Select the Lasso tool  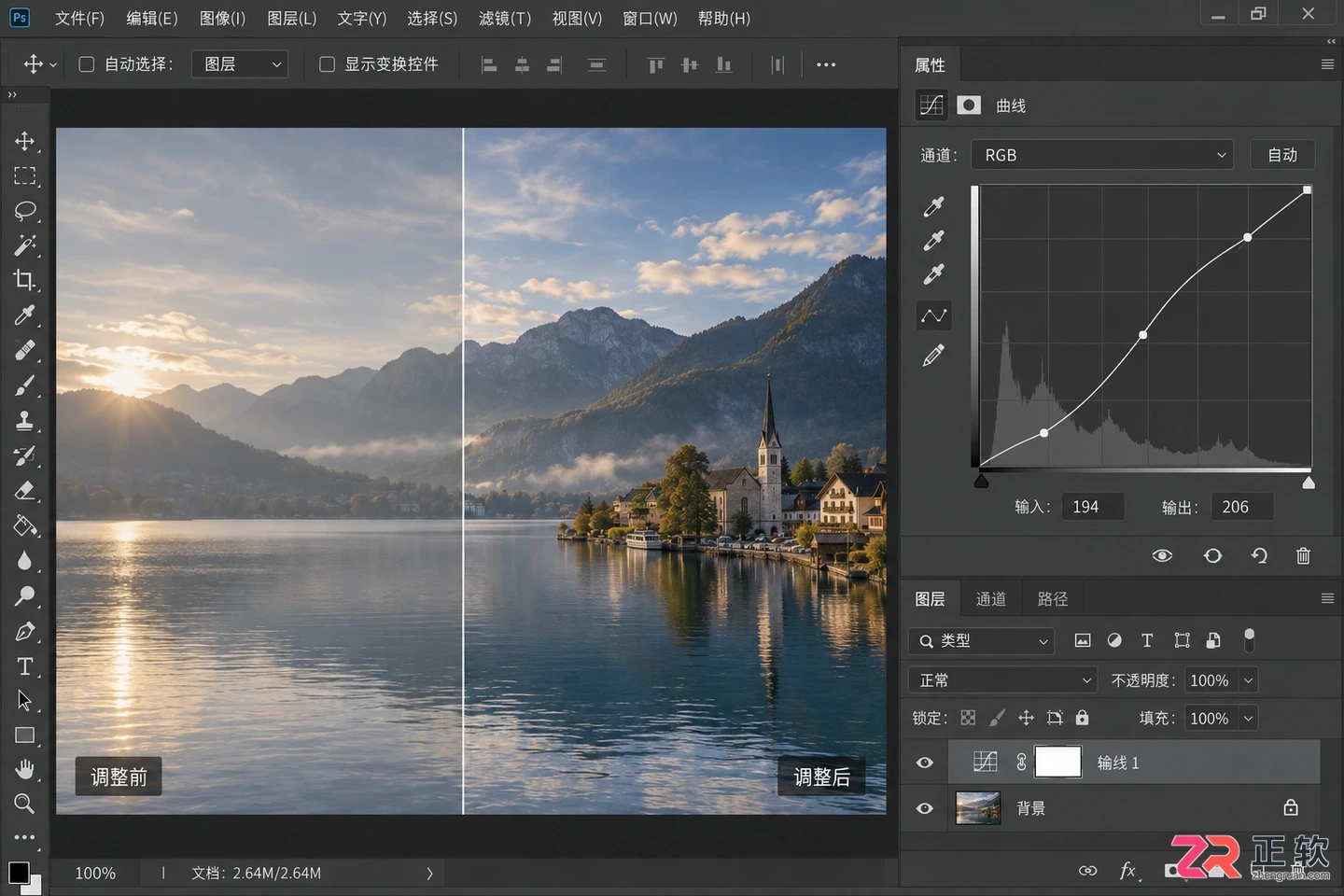click(x=25, y=211)
